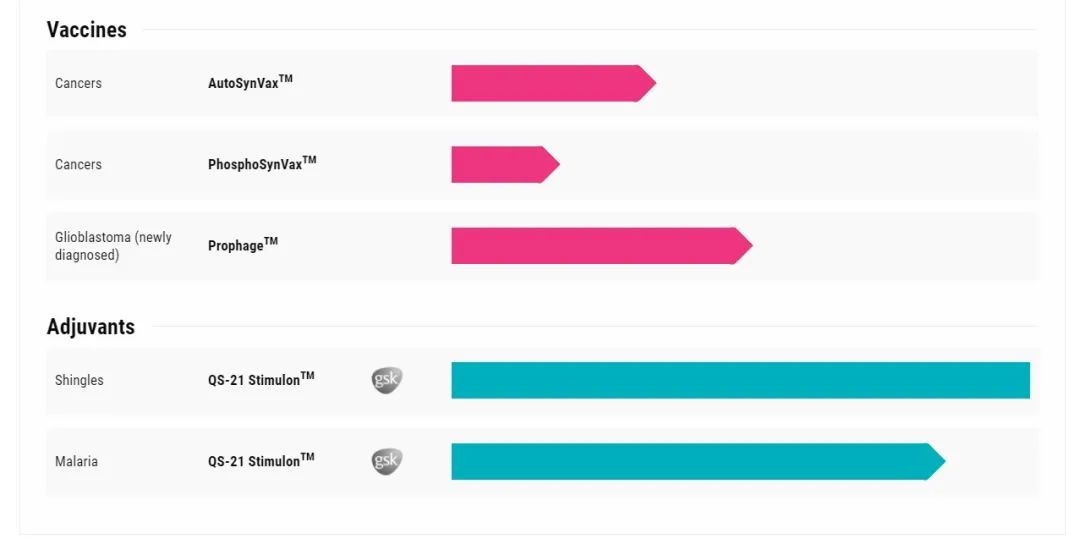Click the Adjuvants section heading
Viewport: 1080px width, 550px height.
pyautogui.click(x=91, y=327)
